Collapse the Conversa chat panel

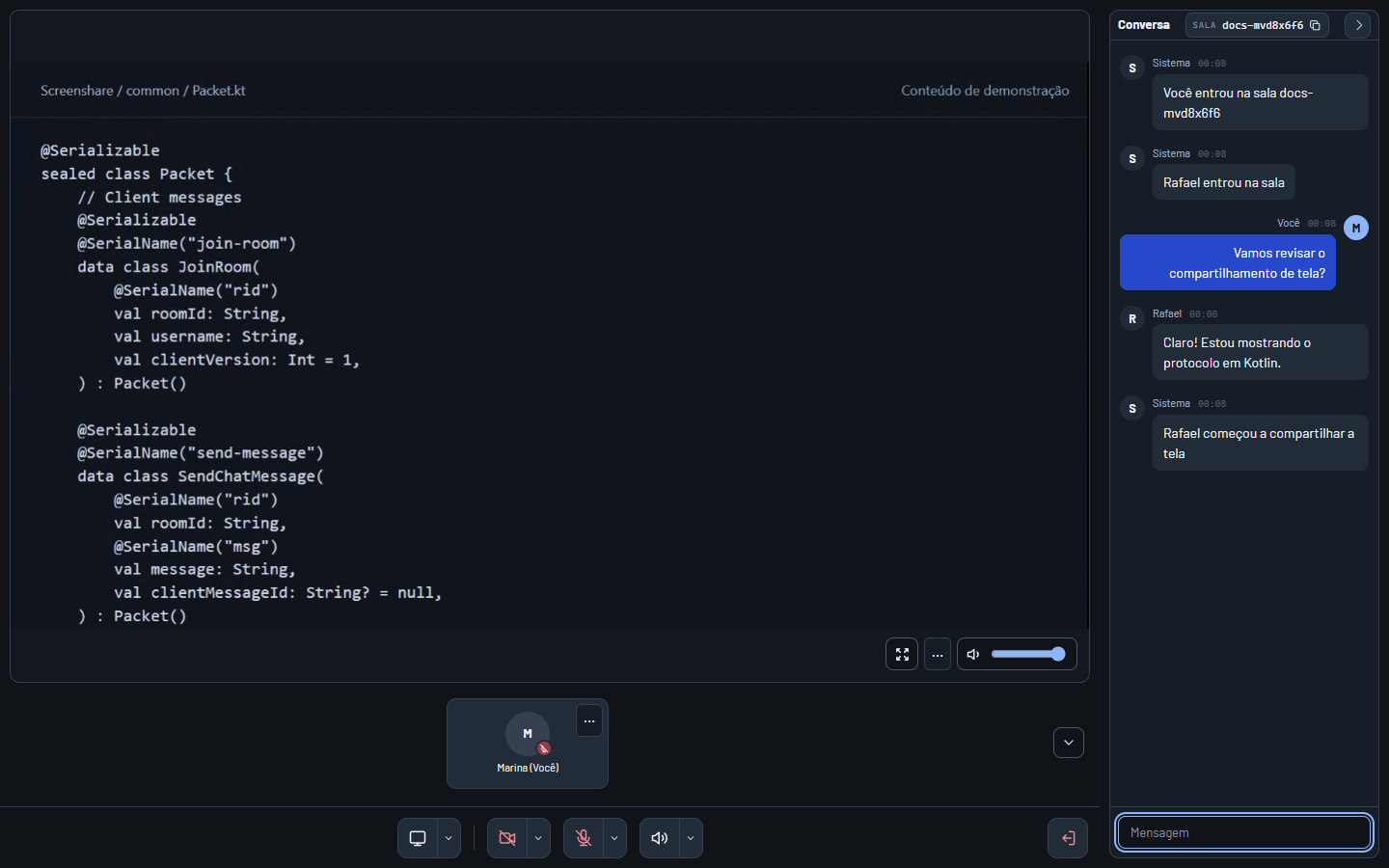click(x=1358, y=25)
